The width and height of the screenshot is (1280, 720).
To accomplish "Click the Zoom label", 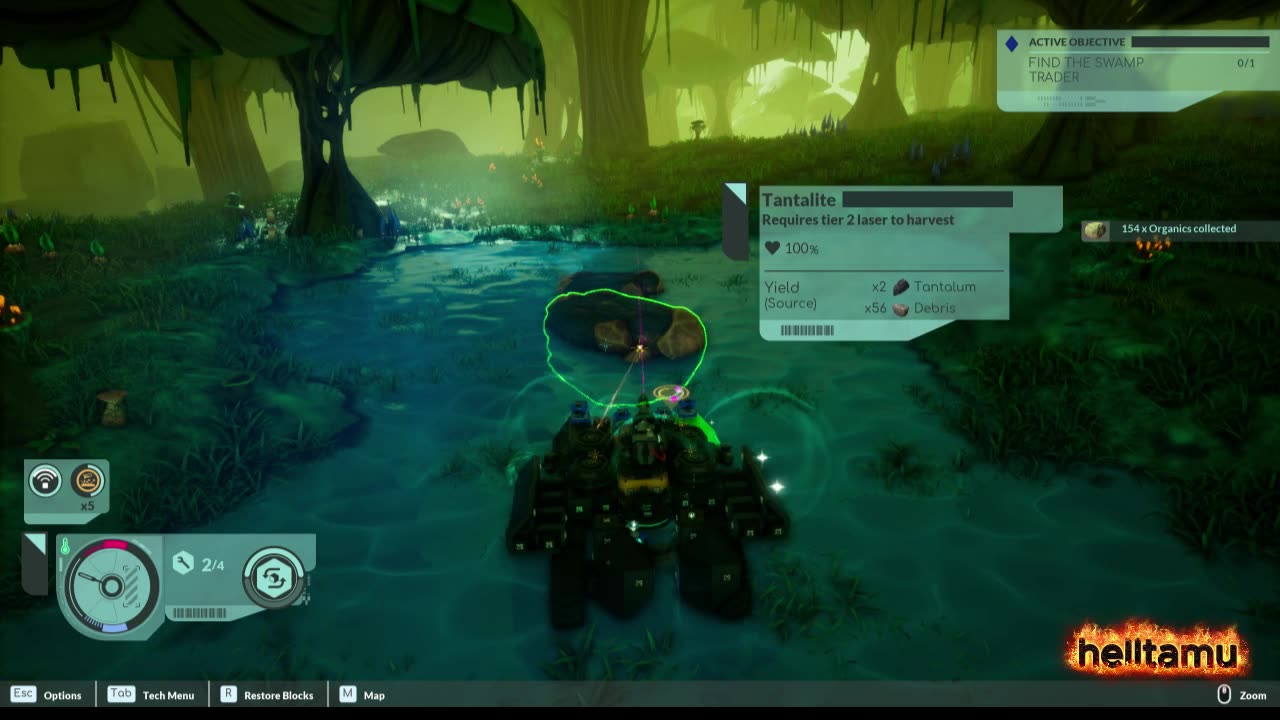I will coord(1253,695).
